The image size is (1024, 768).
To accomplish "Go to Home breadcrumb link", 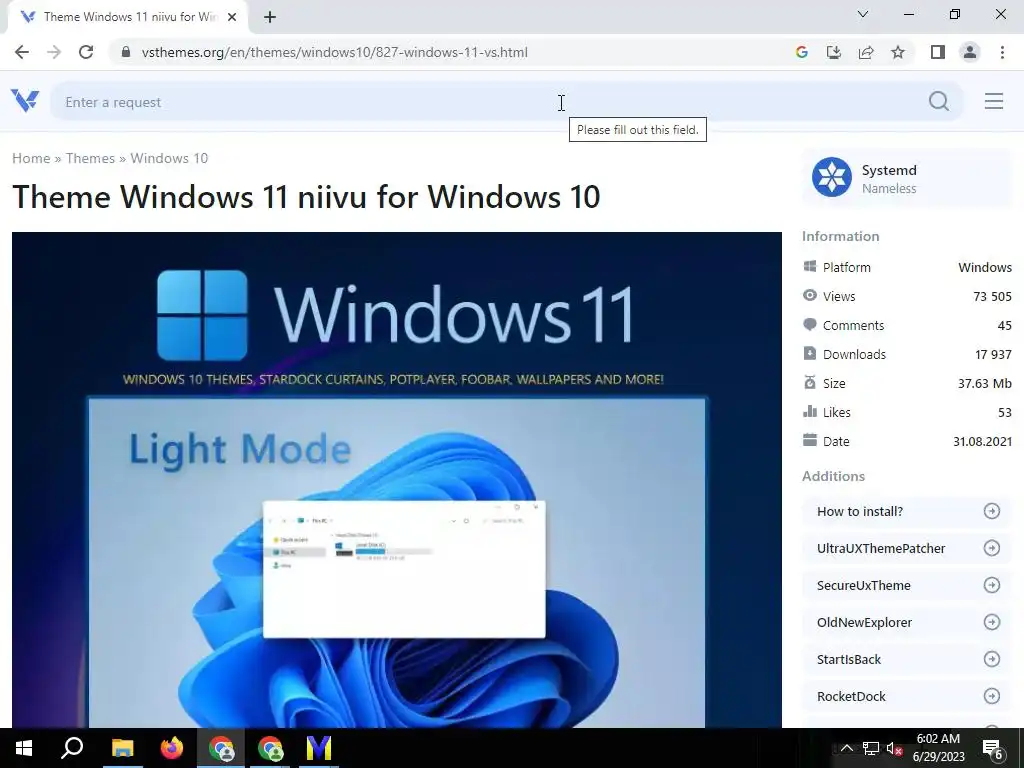I will pyautogui.click(x=31, y=158).
